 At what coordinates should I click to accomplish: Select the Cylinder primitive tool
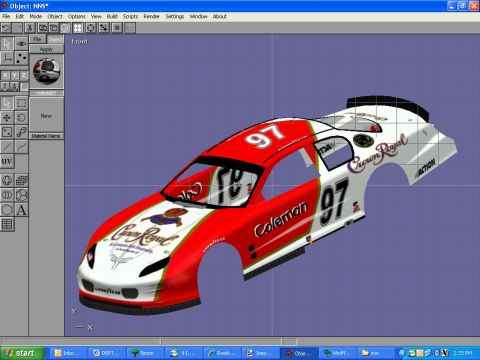click(x=7, y=195)
